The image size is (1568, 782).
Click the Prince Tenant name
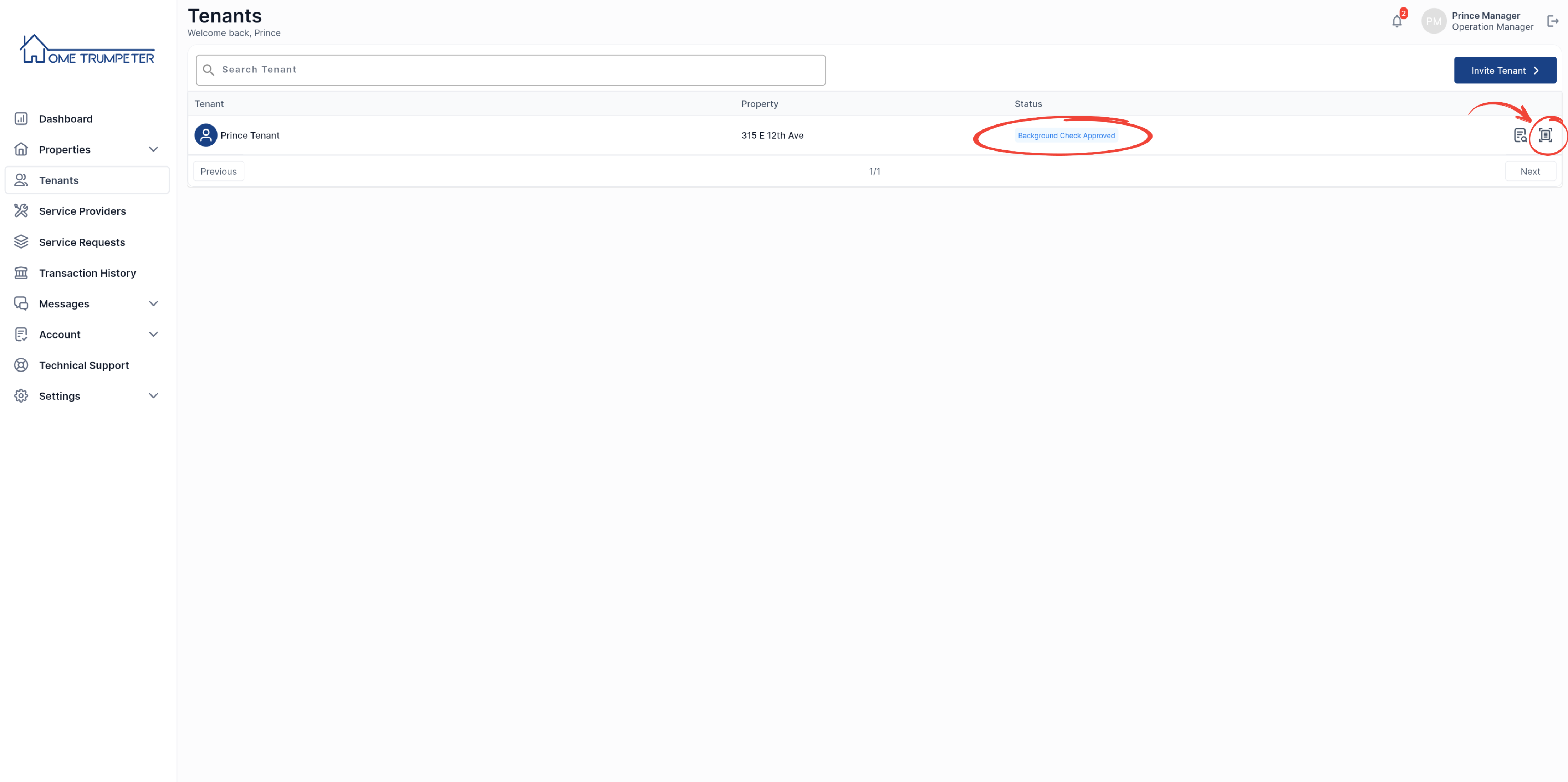coord(250,136)
